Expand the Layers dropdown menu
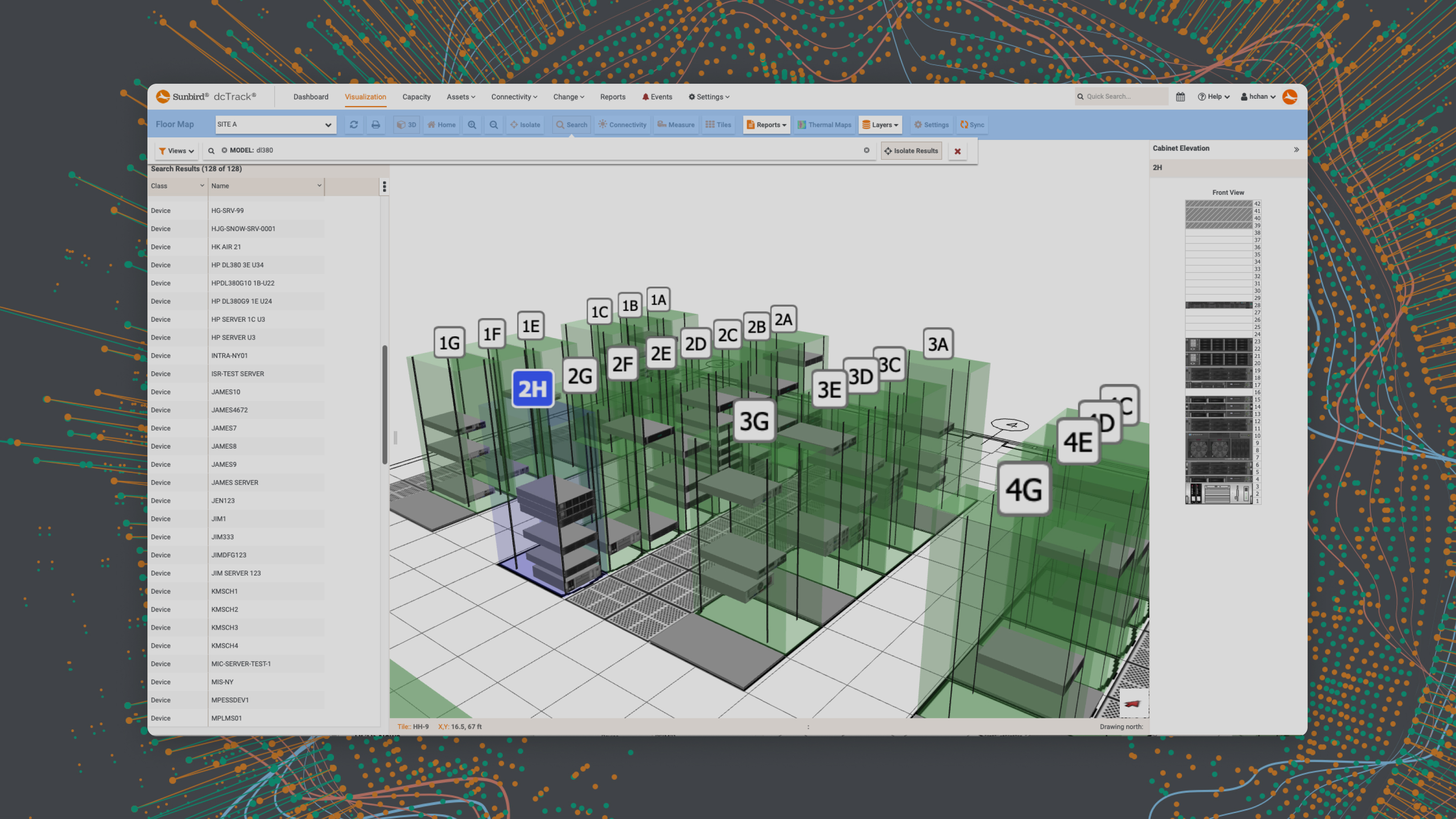Viewport: 1456px width, 819px height. coord(880,125)
